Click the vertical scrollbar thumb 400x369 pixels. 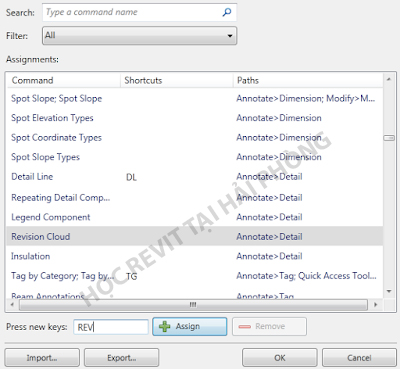point(389,138)
